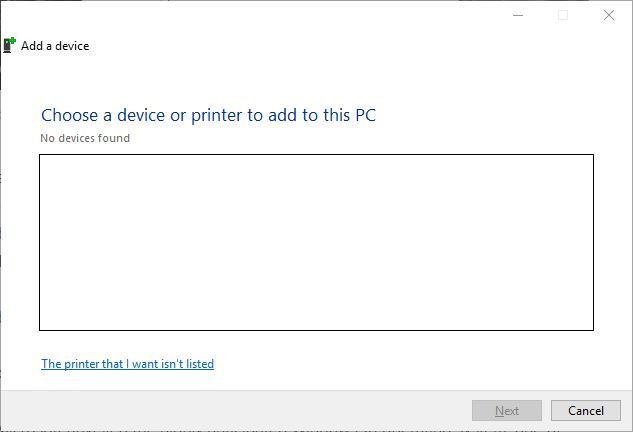Click the word 'listed' in the bottom link
Screen dimensions: 633x432
(x=200, y=364)
